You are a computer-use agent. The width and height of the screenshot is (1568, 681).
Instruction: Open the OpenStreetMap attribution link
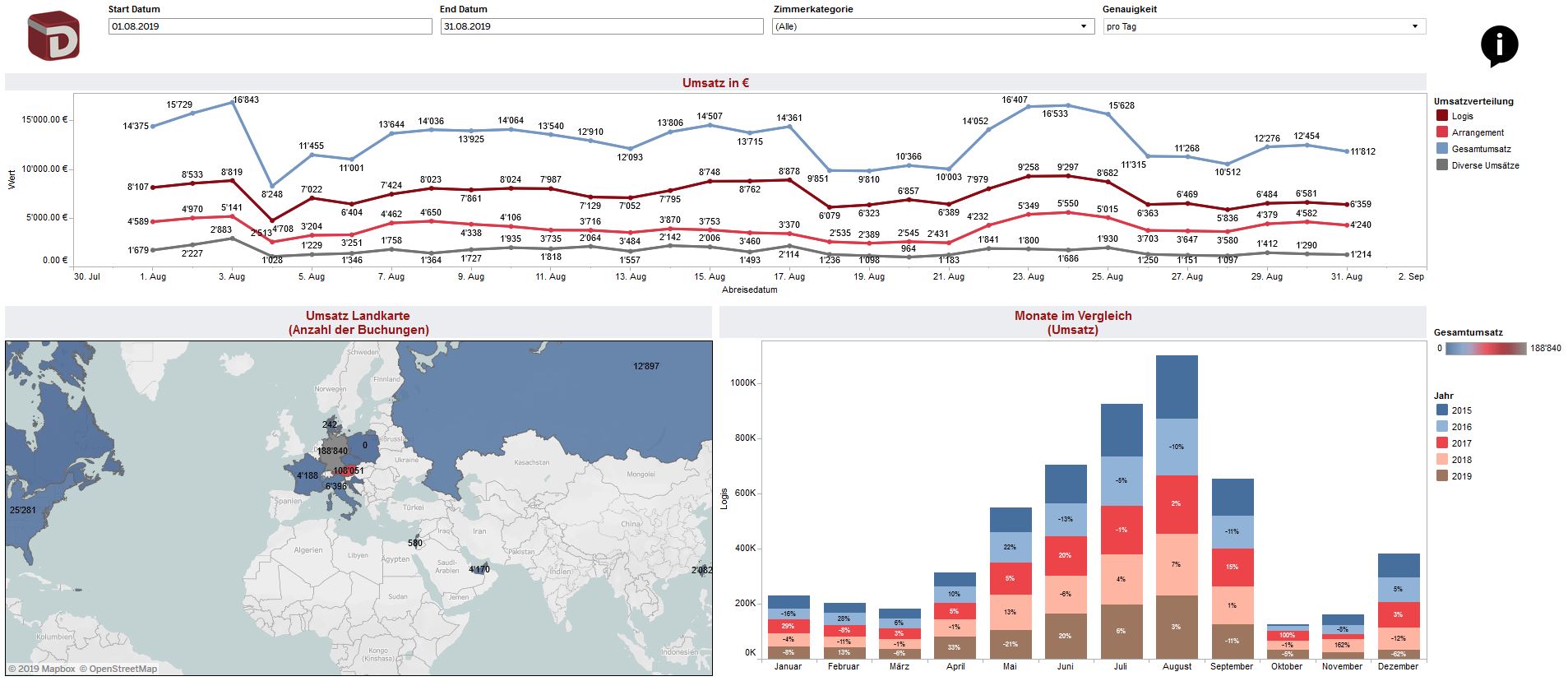123,669
